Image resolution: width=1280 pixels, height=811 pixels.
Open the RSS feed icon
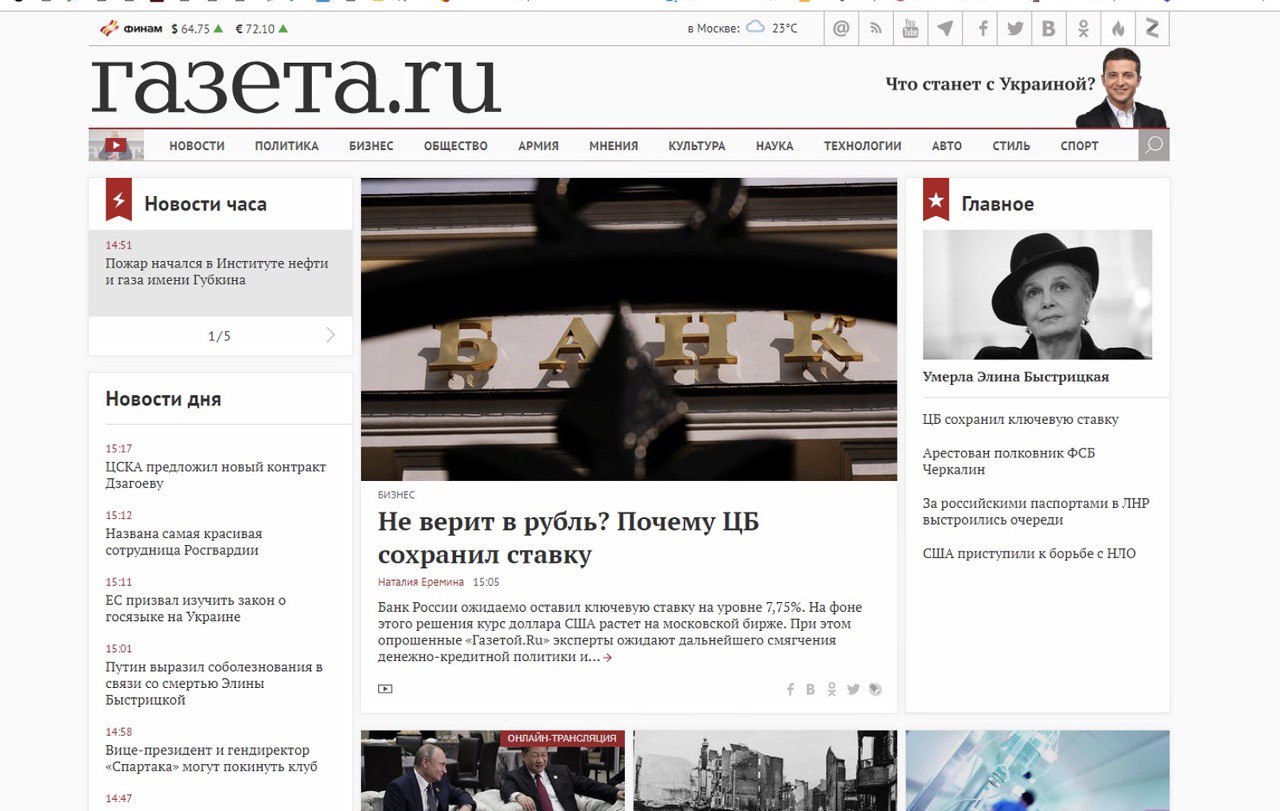click(876, 29)
